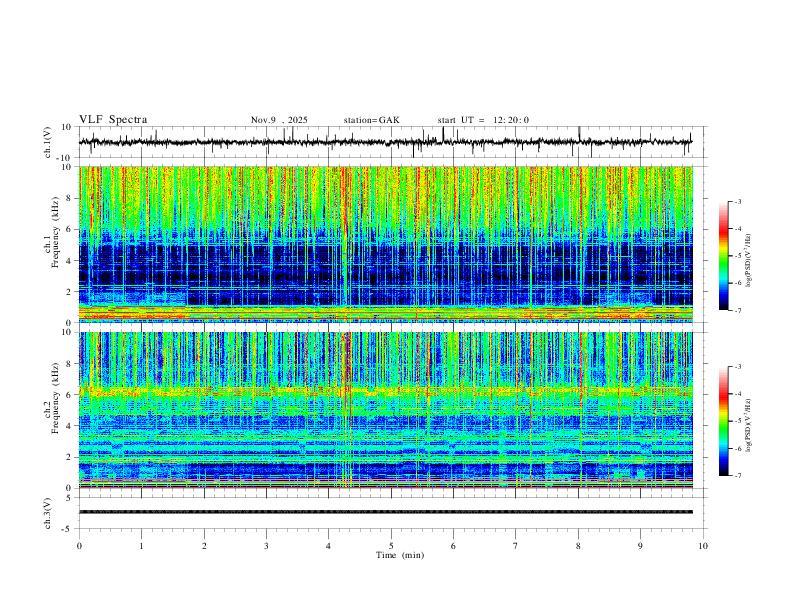Click the time axis tick label '5'

tap(391, 546)
